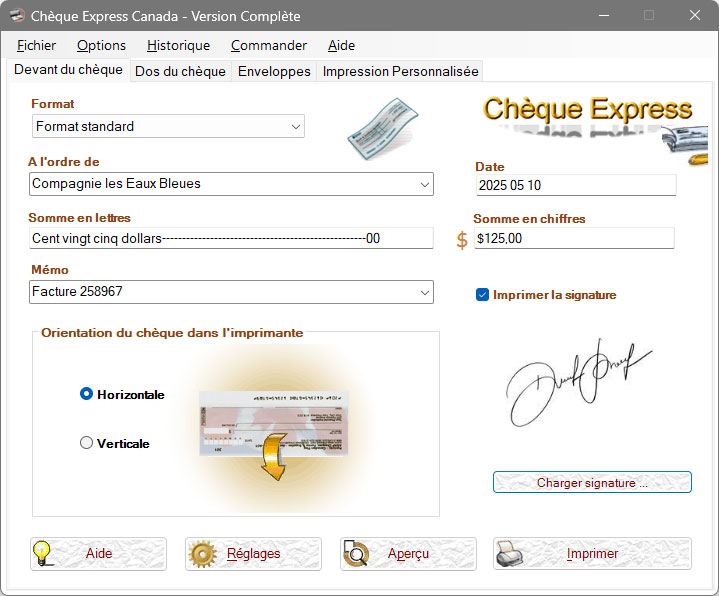Toggle the Imprimer la signature checkbox
The width and height of the screenshot is (719, 596).
click(x=482, y=294)
